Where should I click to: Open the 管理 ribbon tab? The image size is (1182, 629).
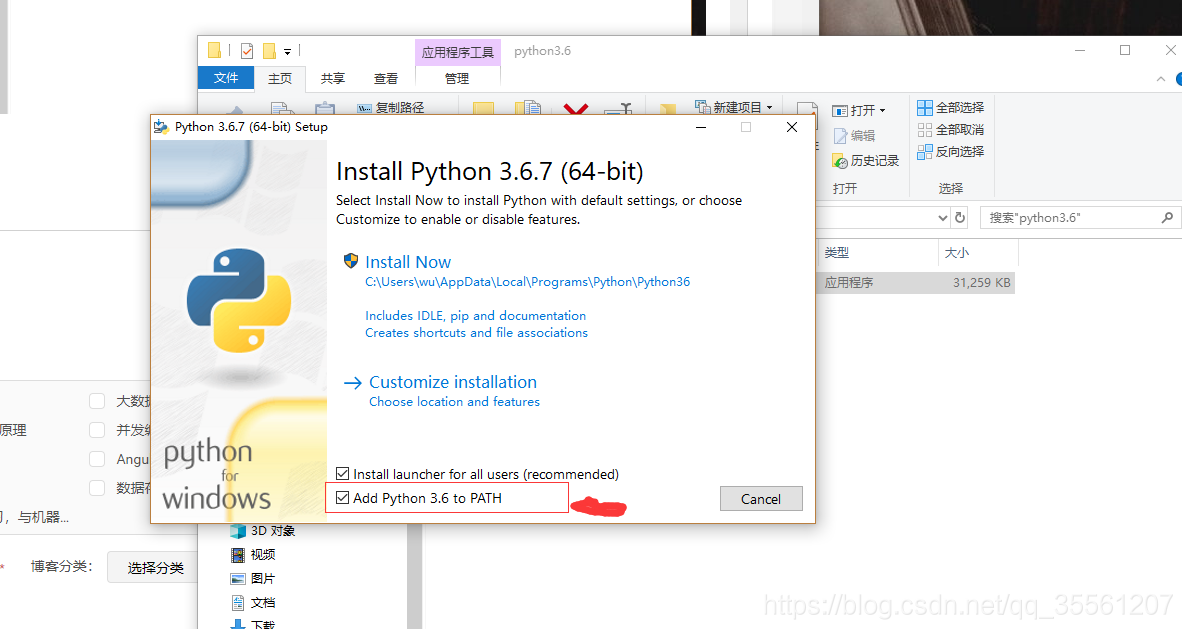coord(457,78)
